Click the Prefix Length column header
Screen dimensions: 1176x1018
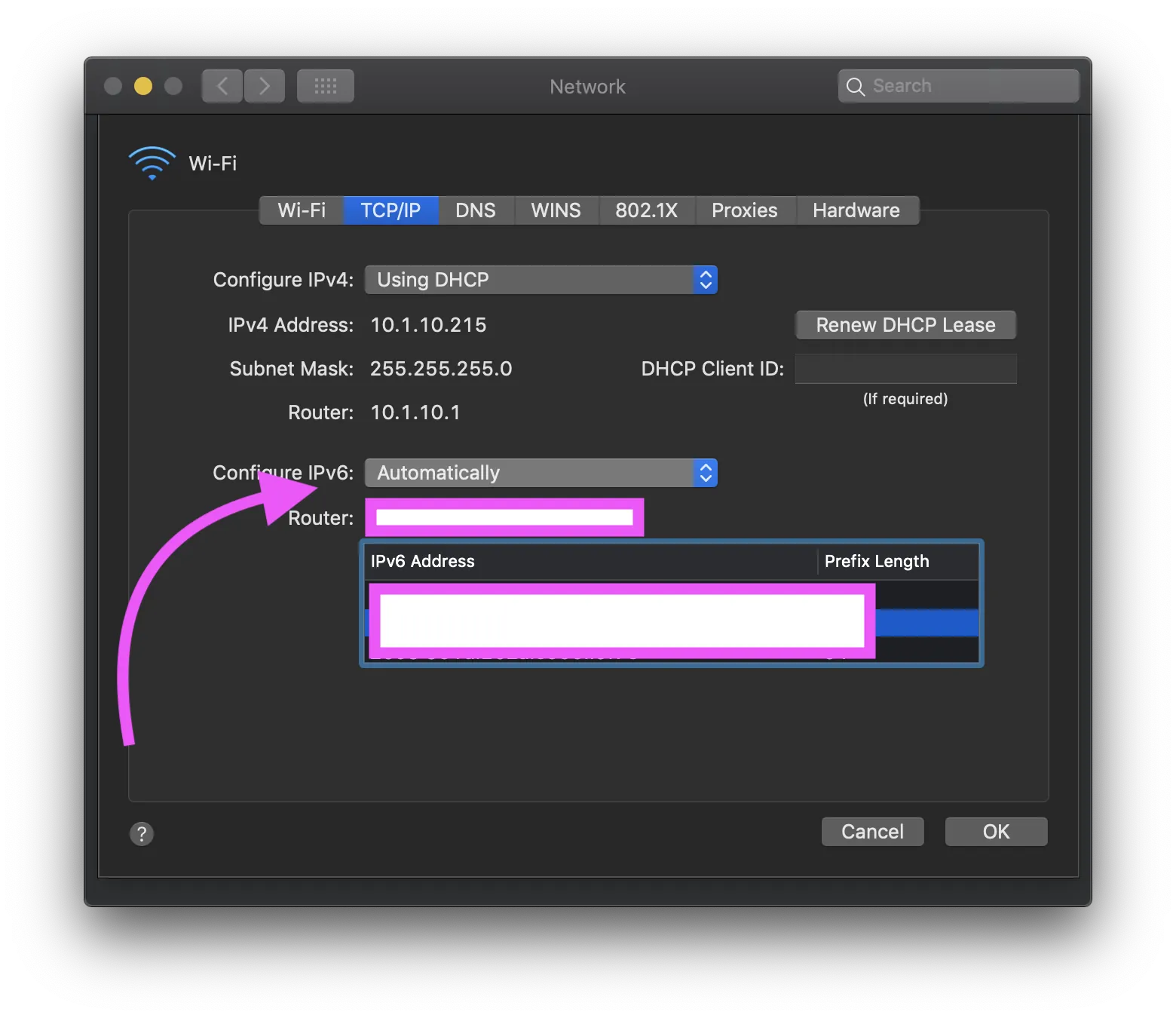point(899,562)
